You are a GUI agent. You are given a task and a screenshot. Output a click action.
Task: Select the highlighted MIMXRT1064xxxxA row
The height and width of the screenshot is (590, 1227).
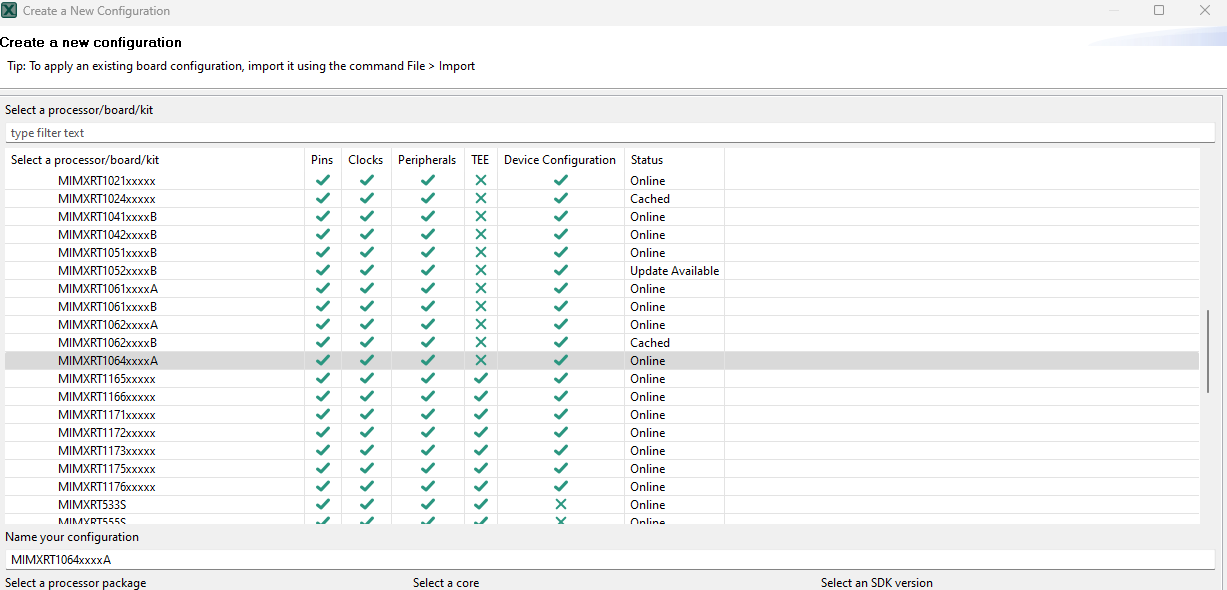(x=602, y=361)
